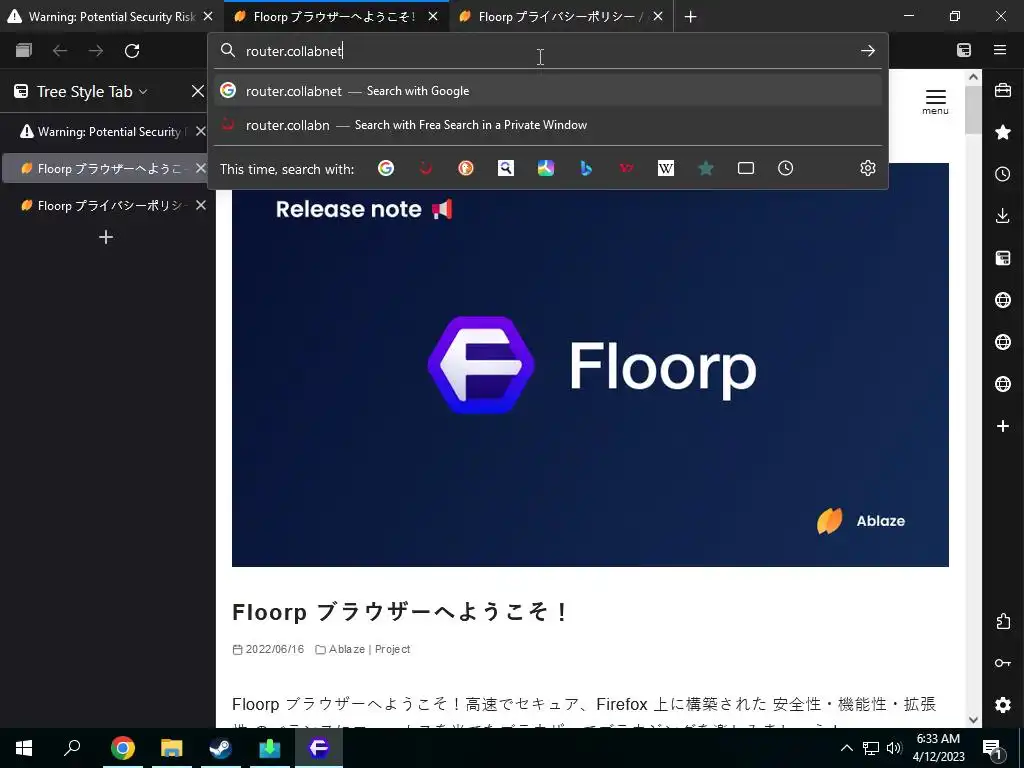Go forward to next page

[96, 51]
